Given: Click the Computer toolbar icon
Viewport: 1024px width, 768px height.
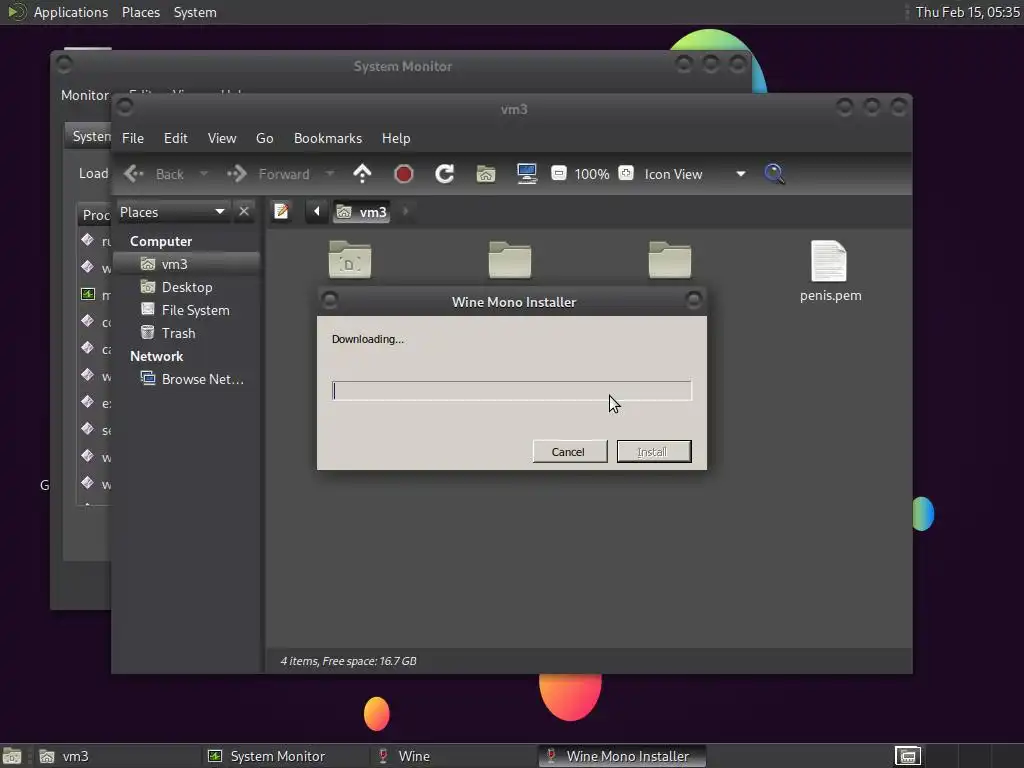Looking at the screenshot, I should 526,174.
